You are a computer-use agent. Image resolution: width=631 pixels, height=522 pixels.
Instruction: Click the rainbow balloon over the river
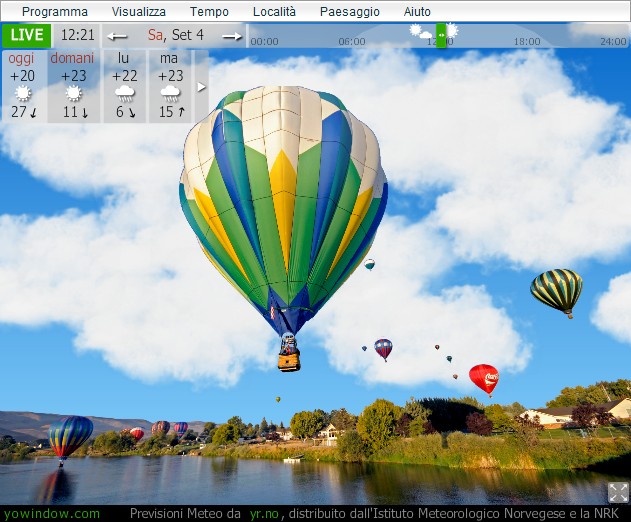point(70,439)
